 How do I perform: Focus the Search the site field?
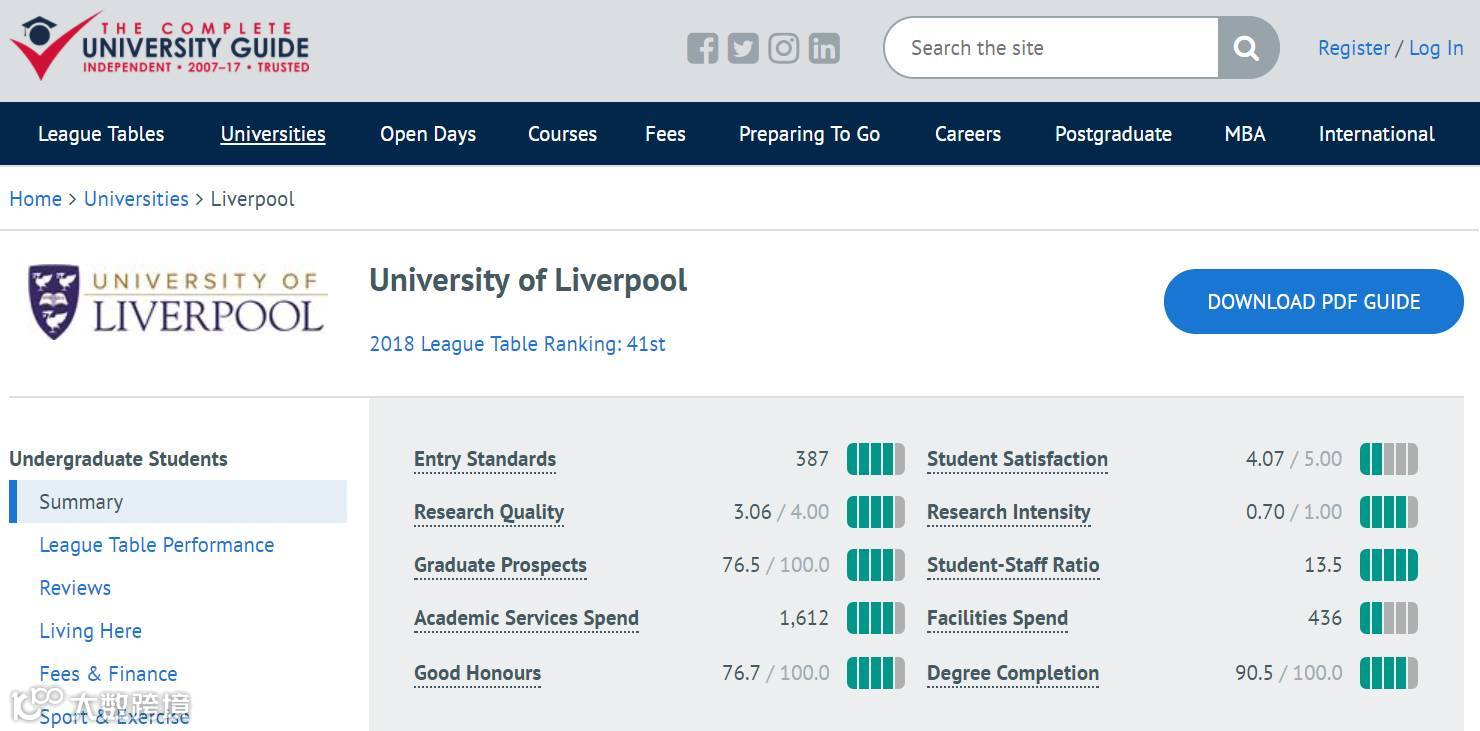pos(1051,48)
